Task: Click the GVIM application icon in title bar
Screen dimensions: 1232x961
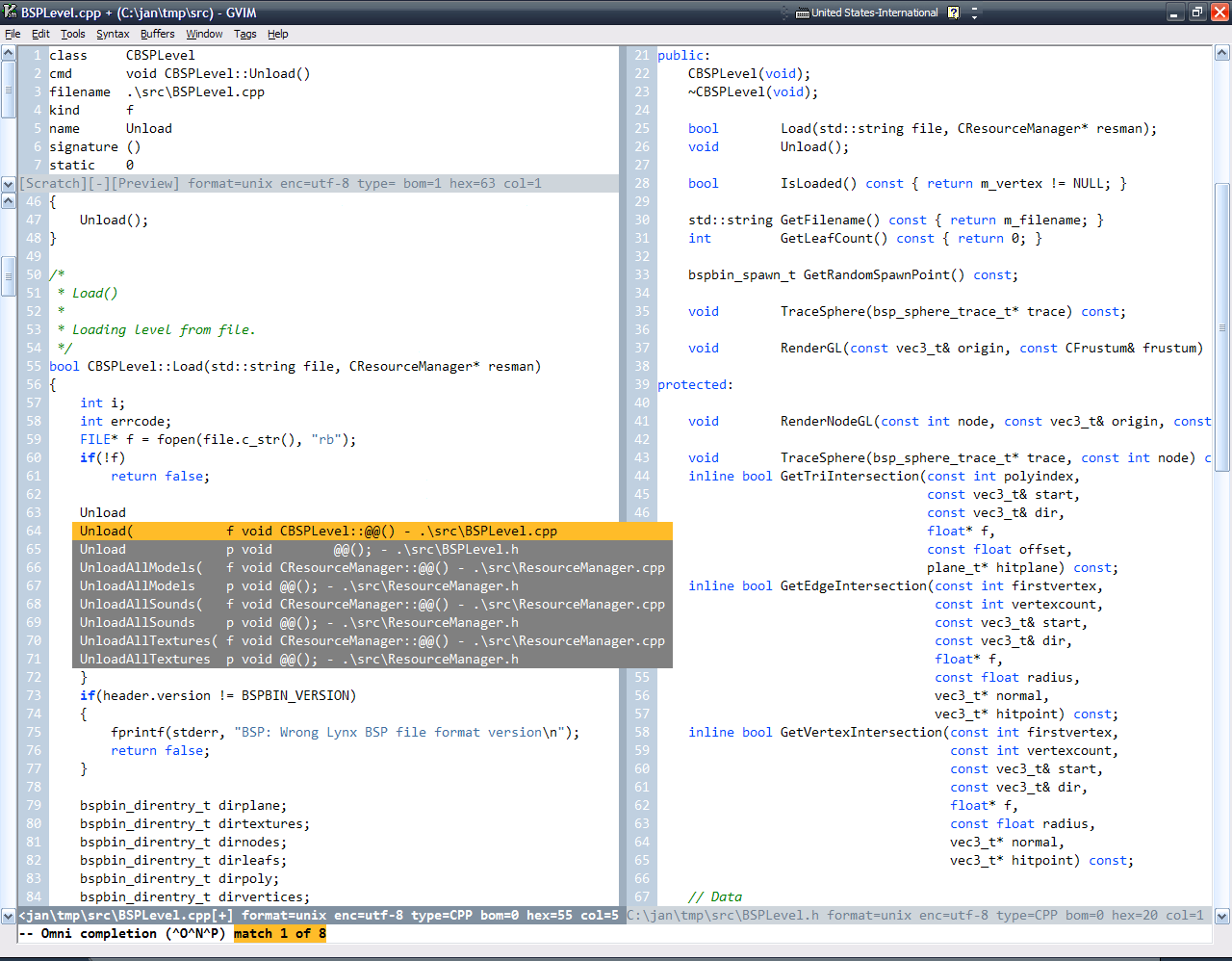Action: click(11, 13)
